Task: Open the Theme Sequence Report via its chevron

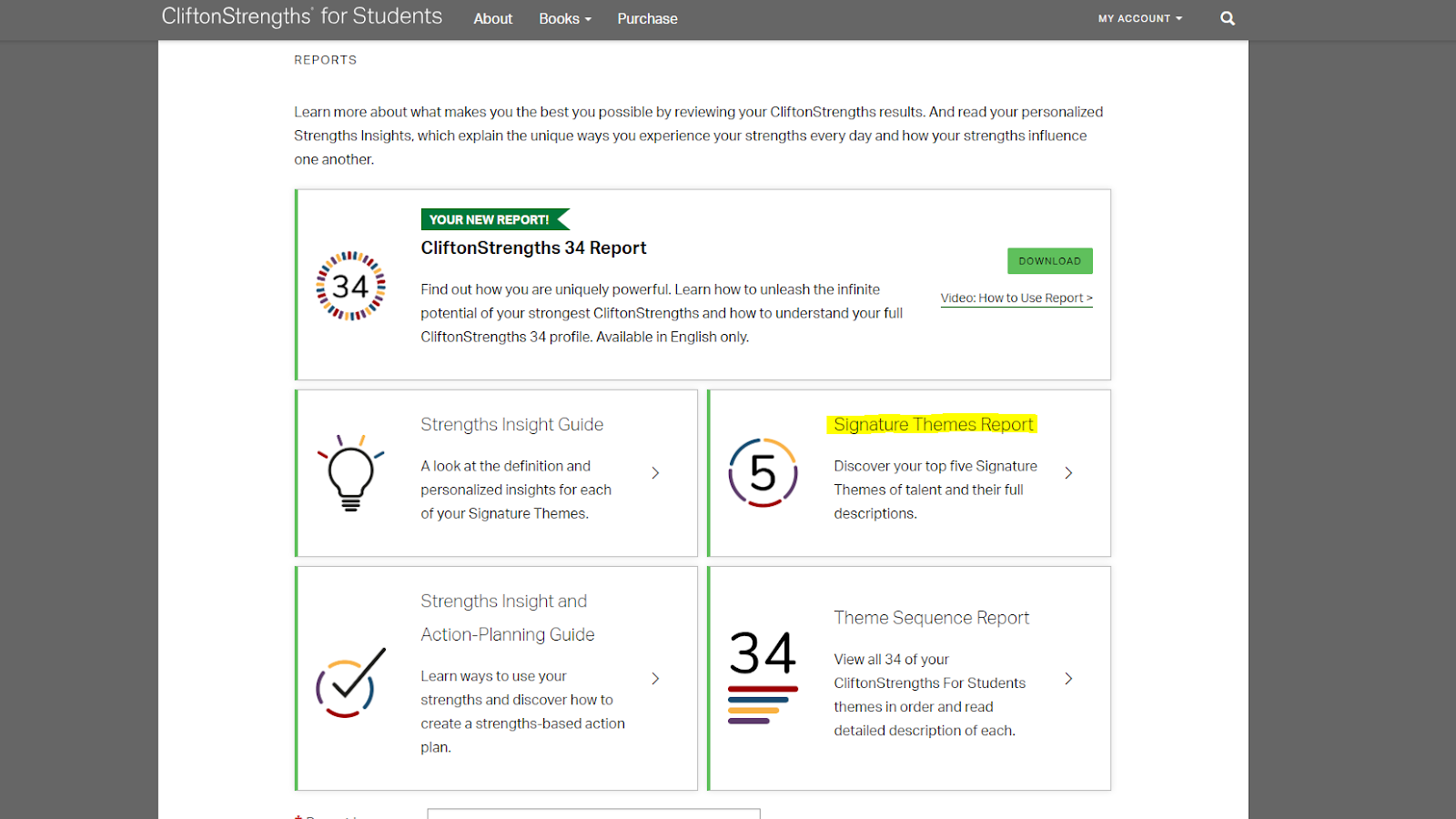Action: pyautogui.click(x=1068, y=678)
